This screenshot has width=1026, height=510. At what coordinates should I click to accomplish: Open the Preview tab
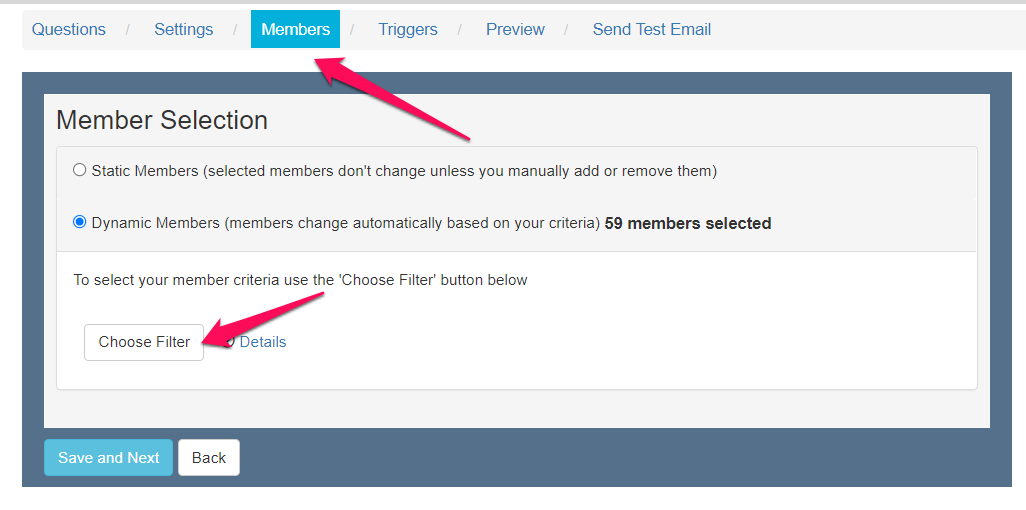click(x=515, y=29)
